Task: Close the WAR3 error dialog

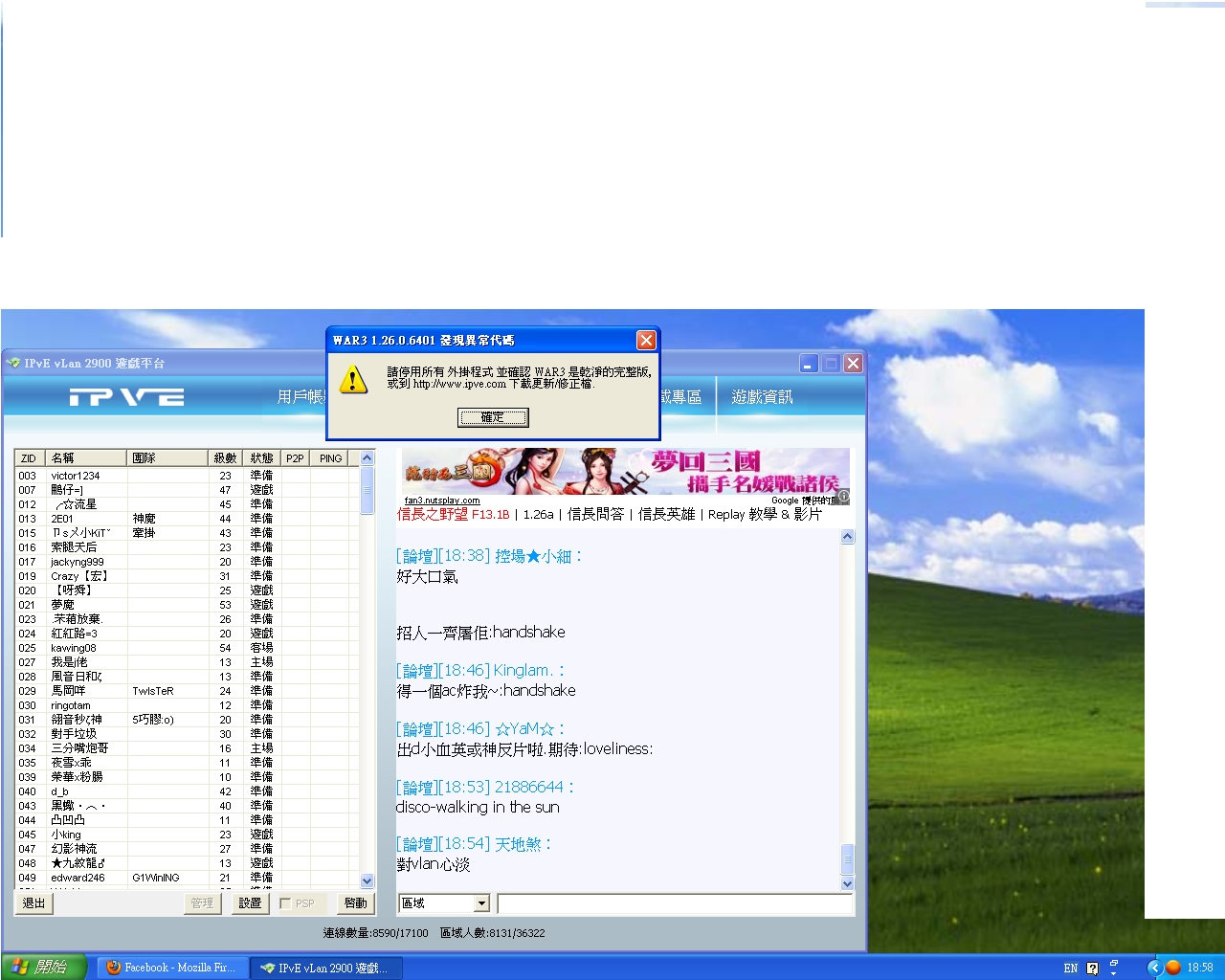Action: [x=646, y=340]
